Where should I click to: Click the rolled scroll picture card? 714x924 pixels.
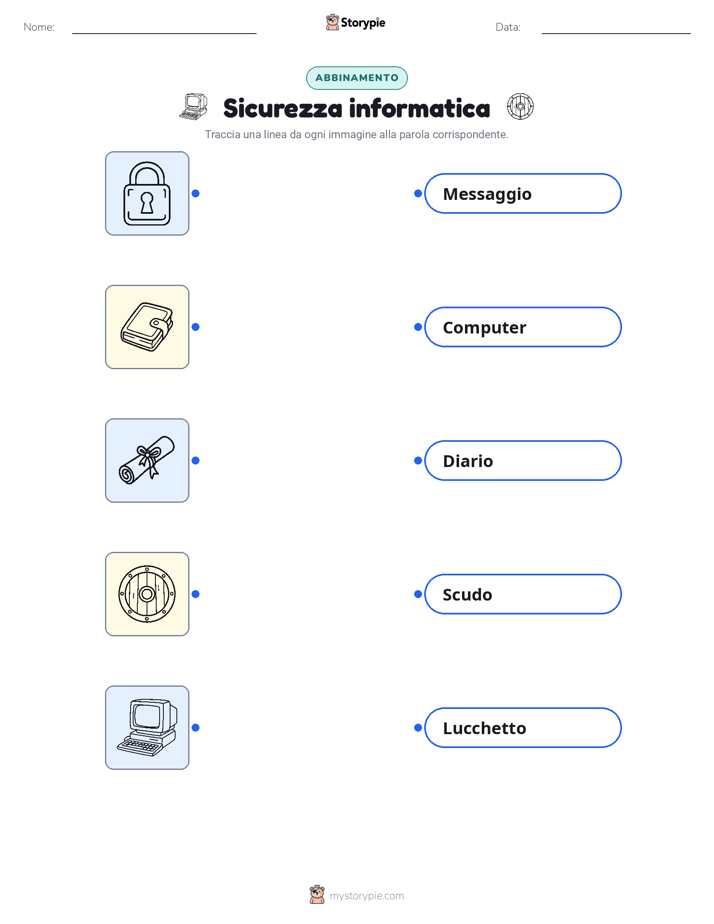(x=147, y=460)
